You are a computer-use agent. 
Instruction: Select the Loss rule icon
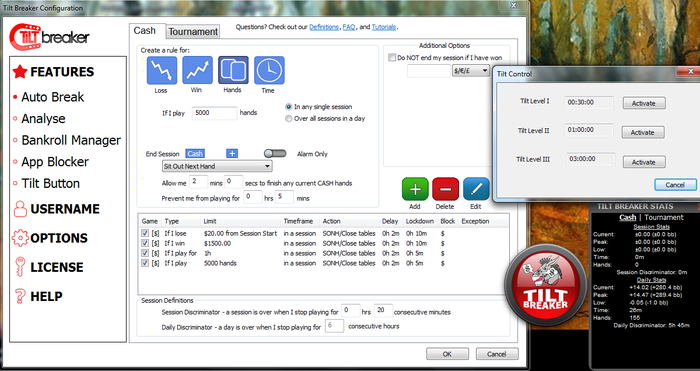pos(162,70)
